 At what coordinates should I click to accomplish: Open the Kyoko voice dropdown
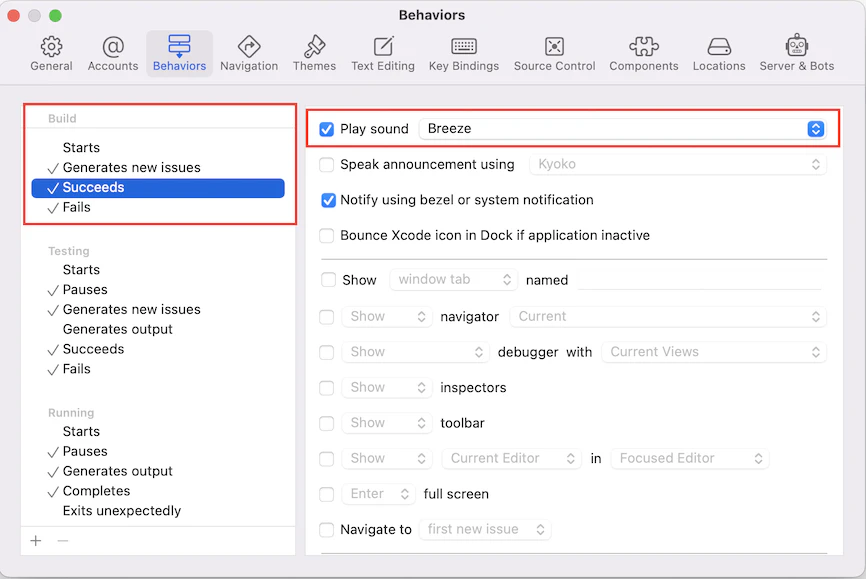(678, 164)
